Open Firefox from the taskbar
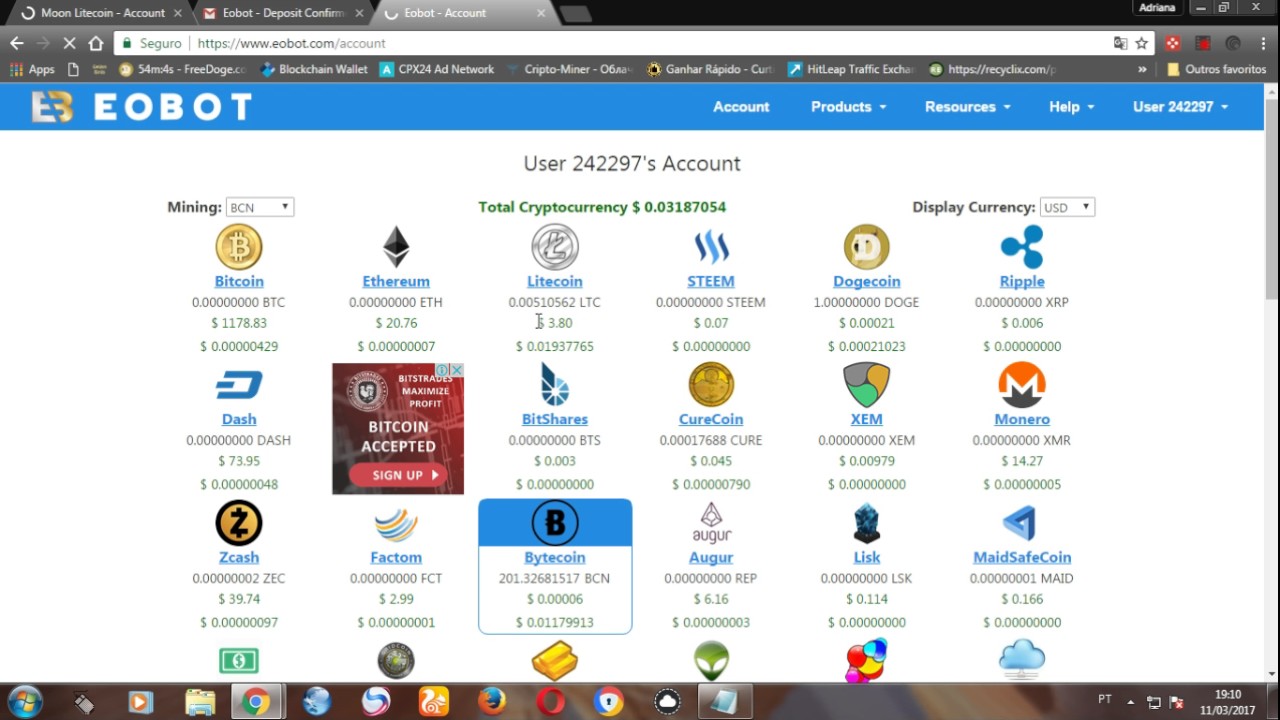 click(491, 702)
